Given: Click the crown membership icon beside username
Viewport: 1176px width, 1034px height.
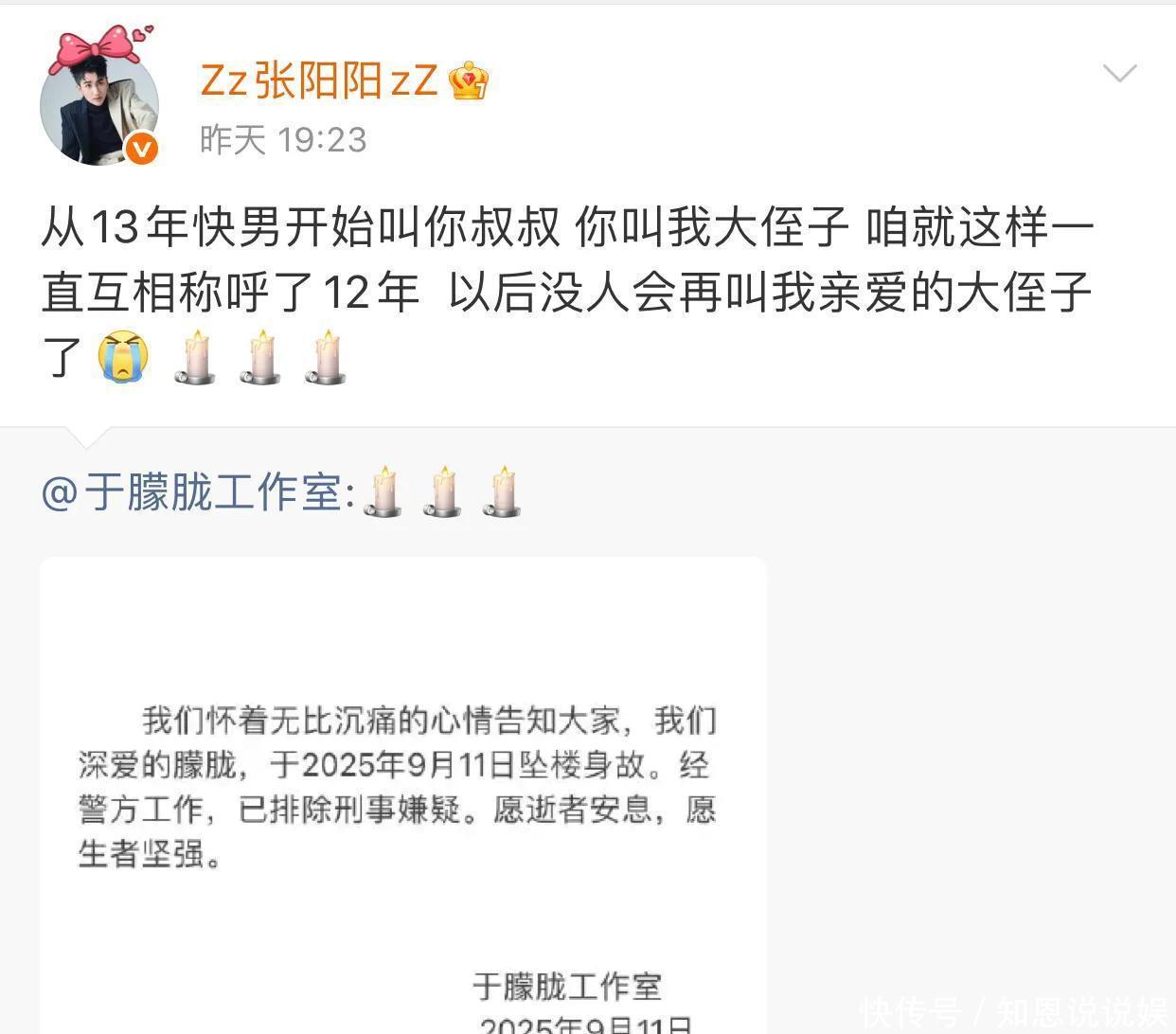Looking at the screenshot, I should point(469,80).
